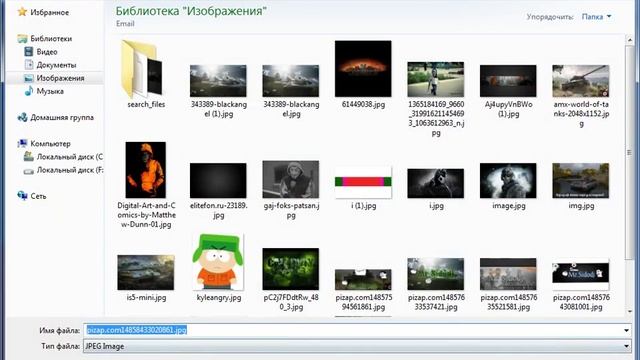Image resolution: width=640 pixels, height=360 pixels.
Task: Select the Библиотеки libraries icon
Action: pyautogui.click(x=22, y=38)
